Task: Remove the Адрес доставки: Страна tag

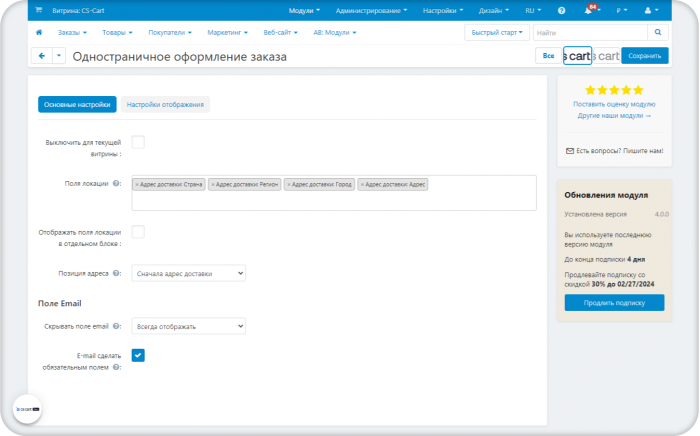Action: click(x=137, y=184)
